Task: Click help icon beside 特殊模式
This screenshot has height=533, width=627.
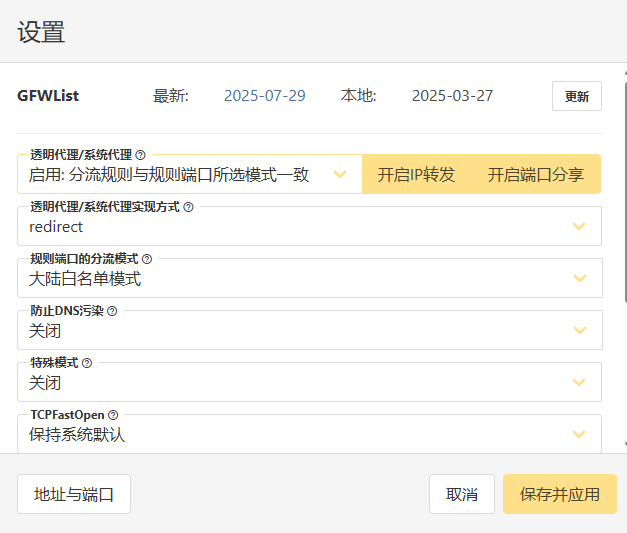Action: 86,363
